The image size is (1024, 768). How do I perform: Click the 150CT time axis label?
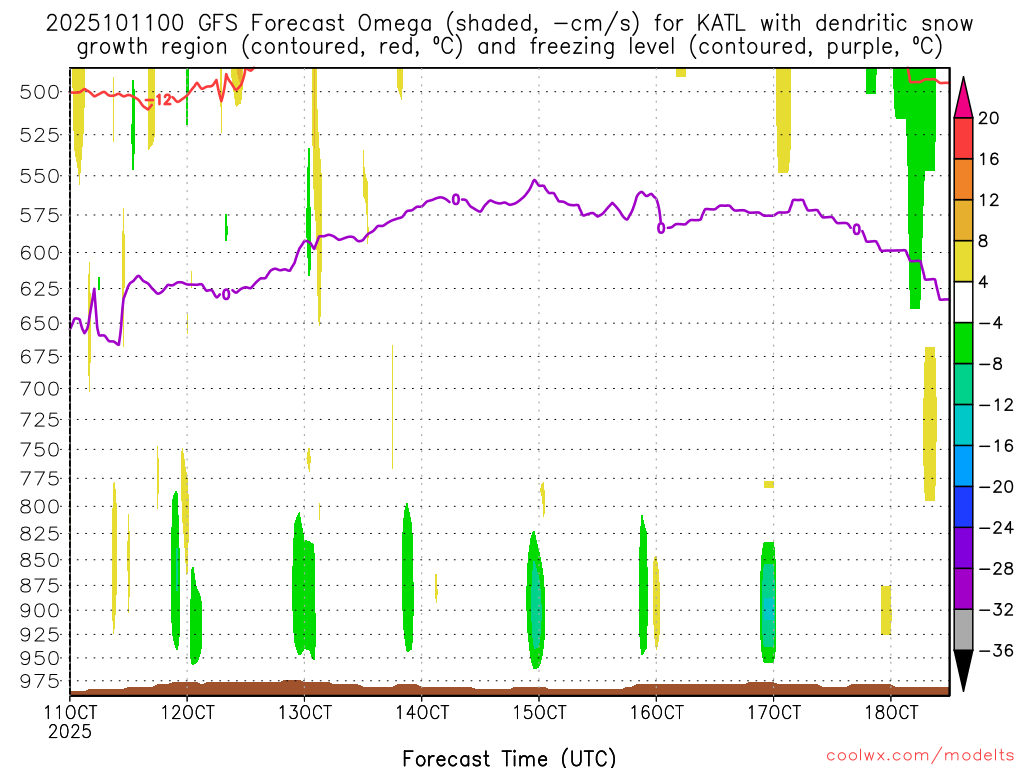[539, 712]
